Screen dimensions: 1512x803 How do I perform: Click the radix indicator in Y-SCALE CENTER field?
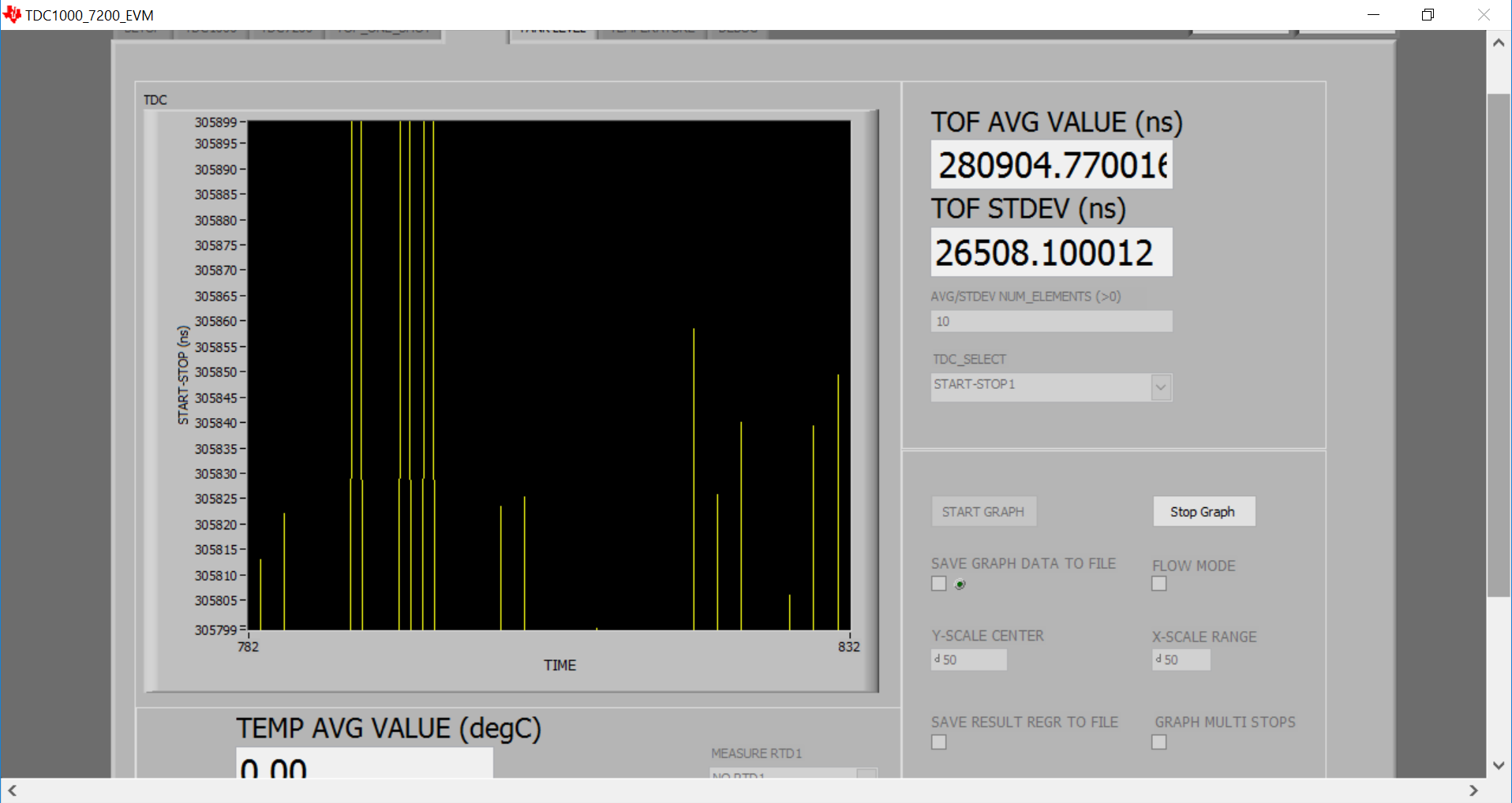(937, 659)
